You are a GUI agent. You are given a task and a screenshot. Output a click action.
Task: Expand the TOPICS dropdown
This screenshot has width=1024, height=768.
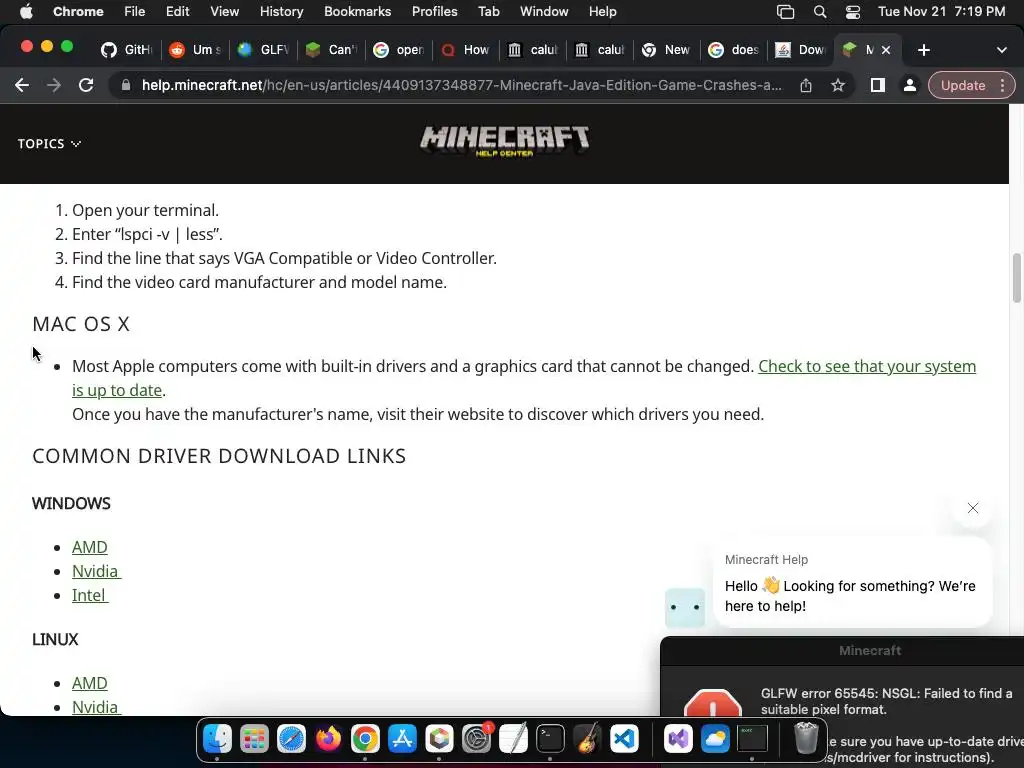point(49,144)
